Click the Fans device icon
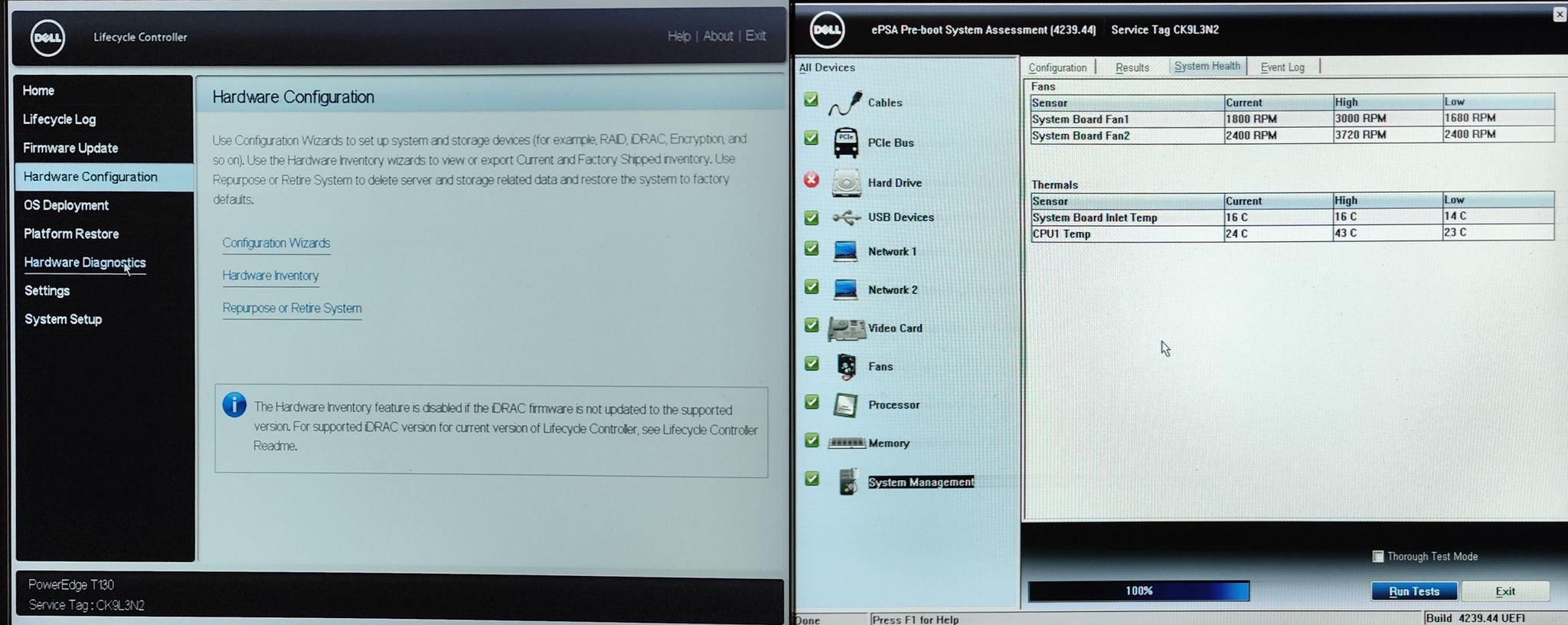The image size is (1568, 625). [x=846, y=367]
